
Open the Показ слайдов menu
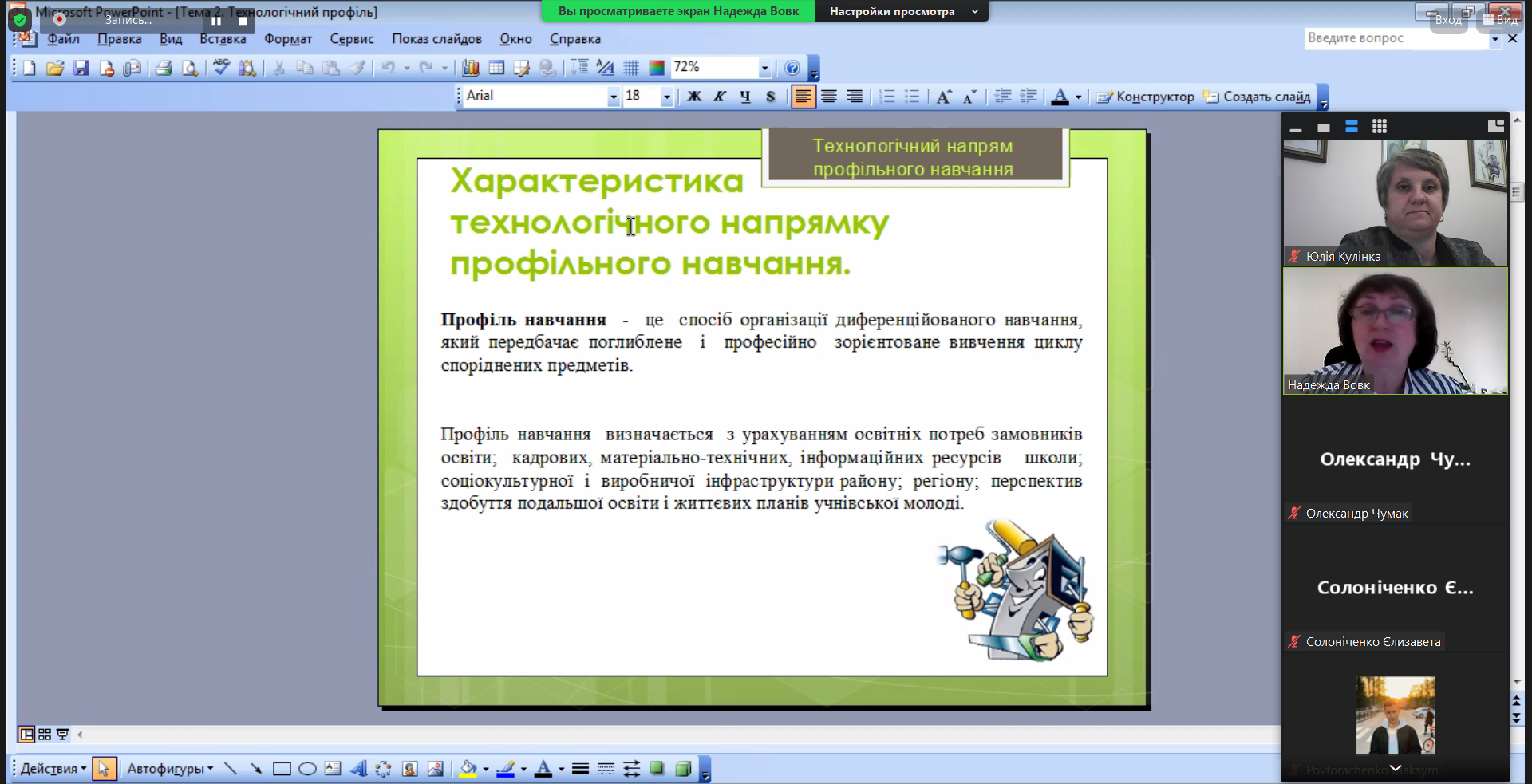[436, 39]
